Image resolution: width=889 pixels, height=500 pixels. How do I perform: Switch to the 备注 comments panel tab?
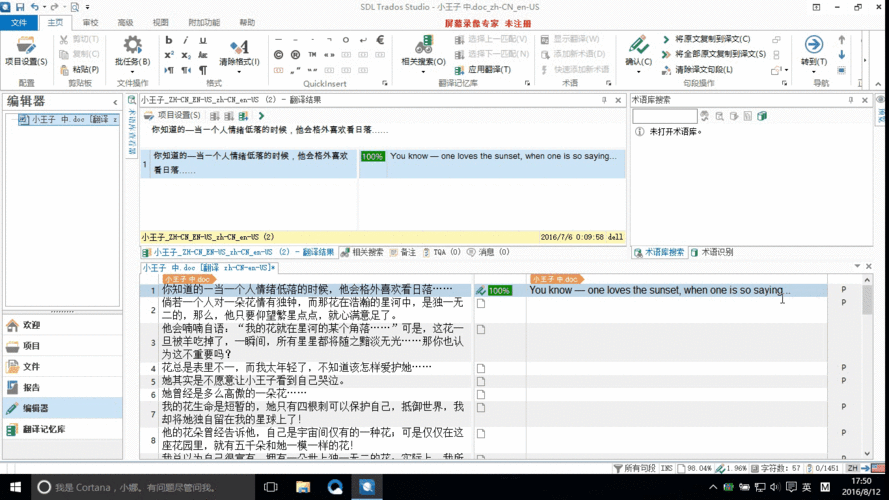(x=403, y=252)
